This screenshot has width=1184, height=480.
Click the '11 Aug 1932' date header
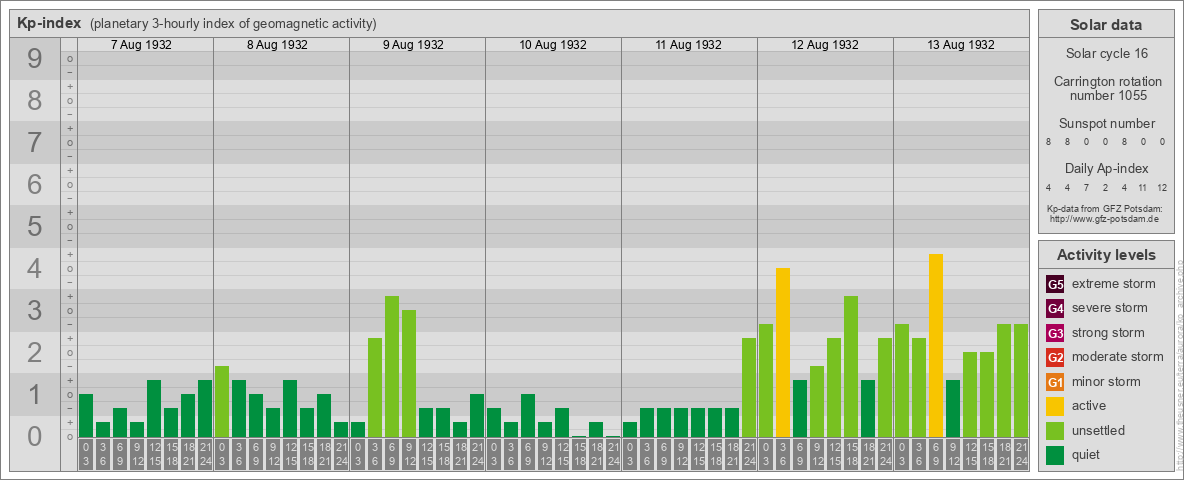[x=689, y=45]
